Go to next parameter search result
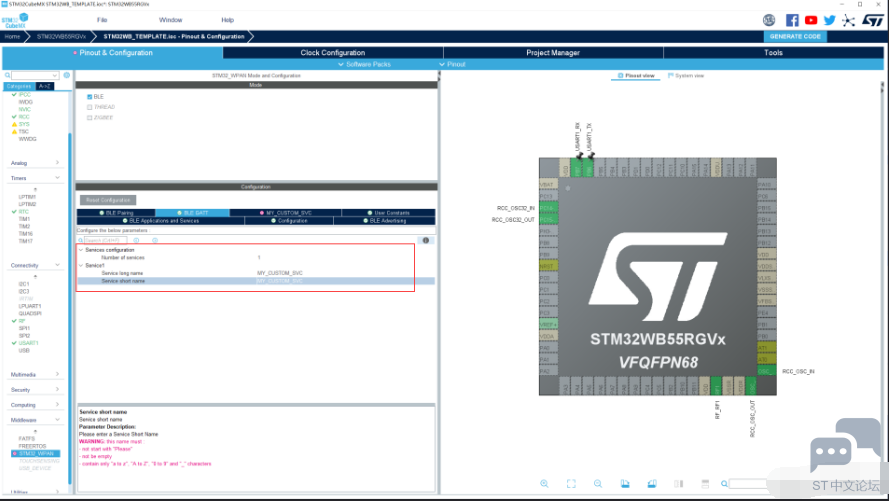This screenshot has height=501, width=889. [155, 240]
